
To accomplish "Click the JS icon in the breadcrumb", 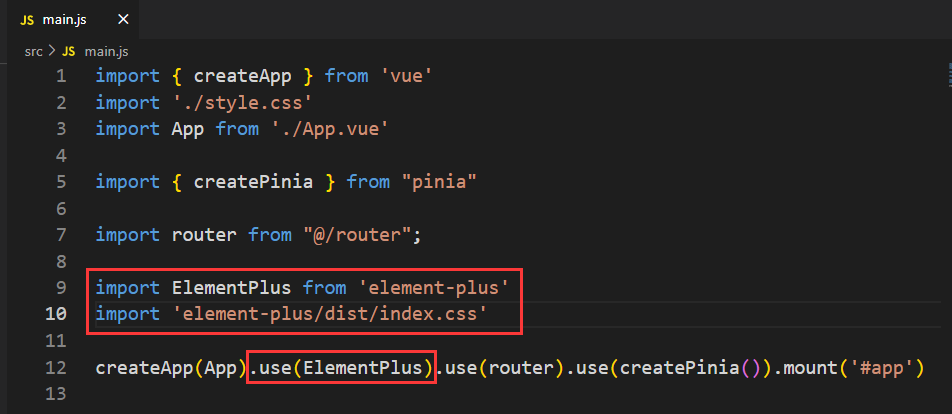I will point(69,52).
